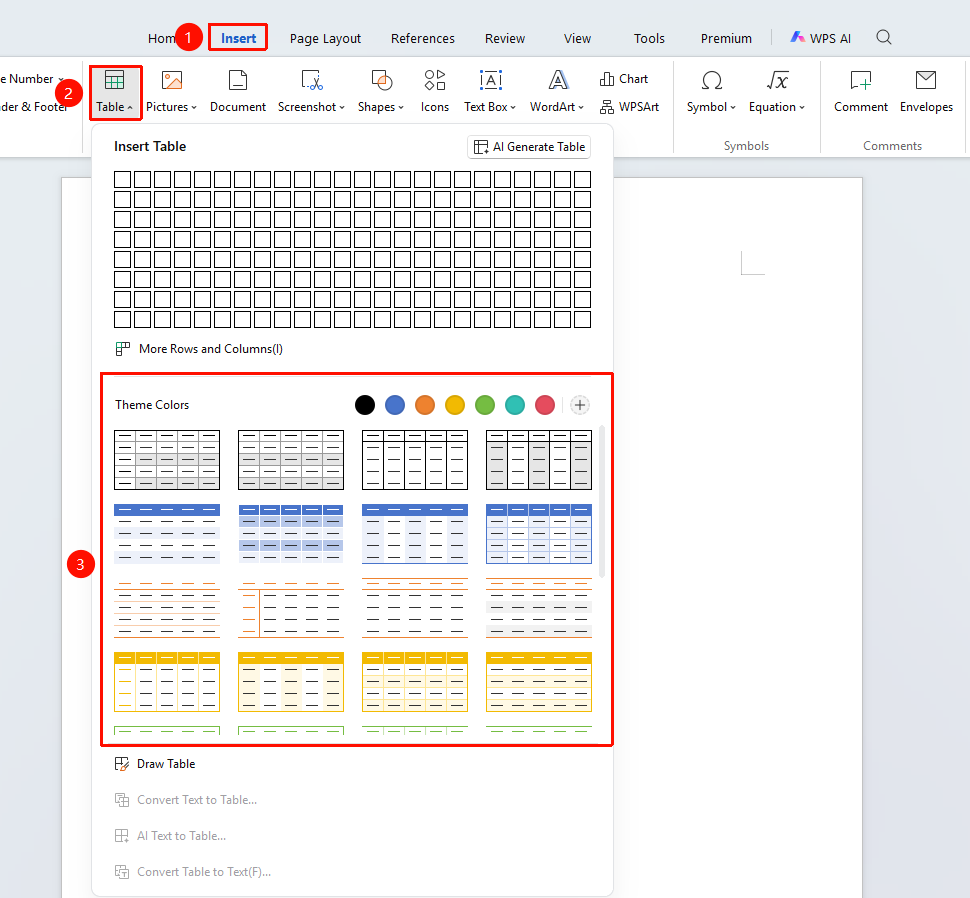Open the Envelopes tool
This screenshot has width=970, height=898.
click(926, 91)
